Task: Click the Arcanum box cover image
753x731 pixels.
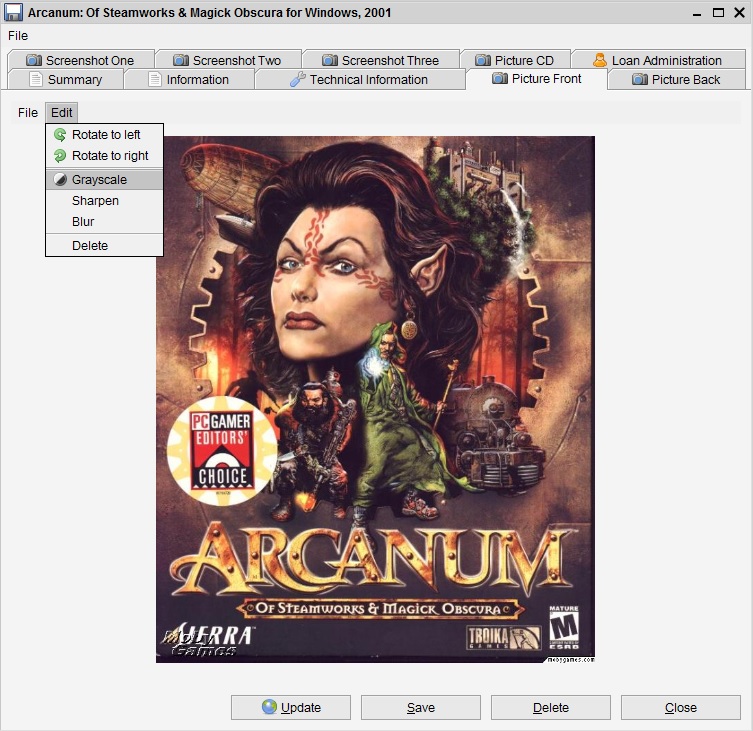Action: click(375, 399)
